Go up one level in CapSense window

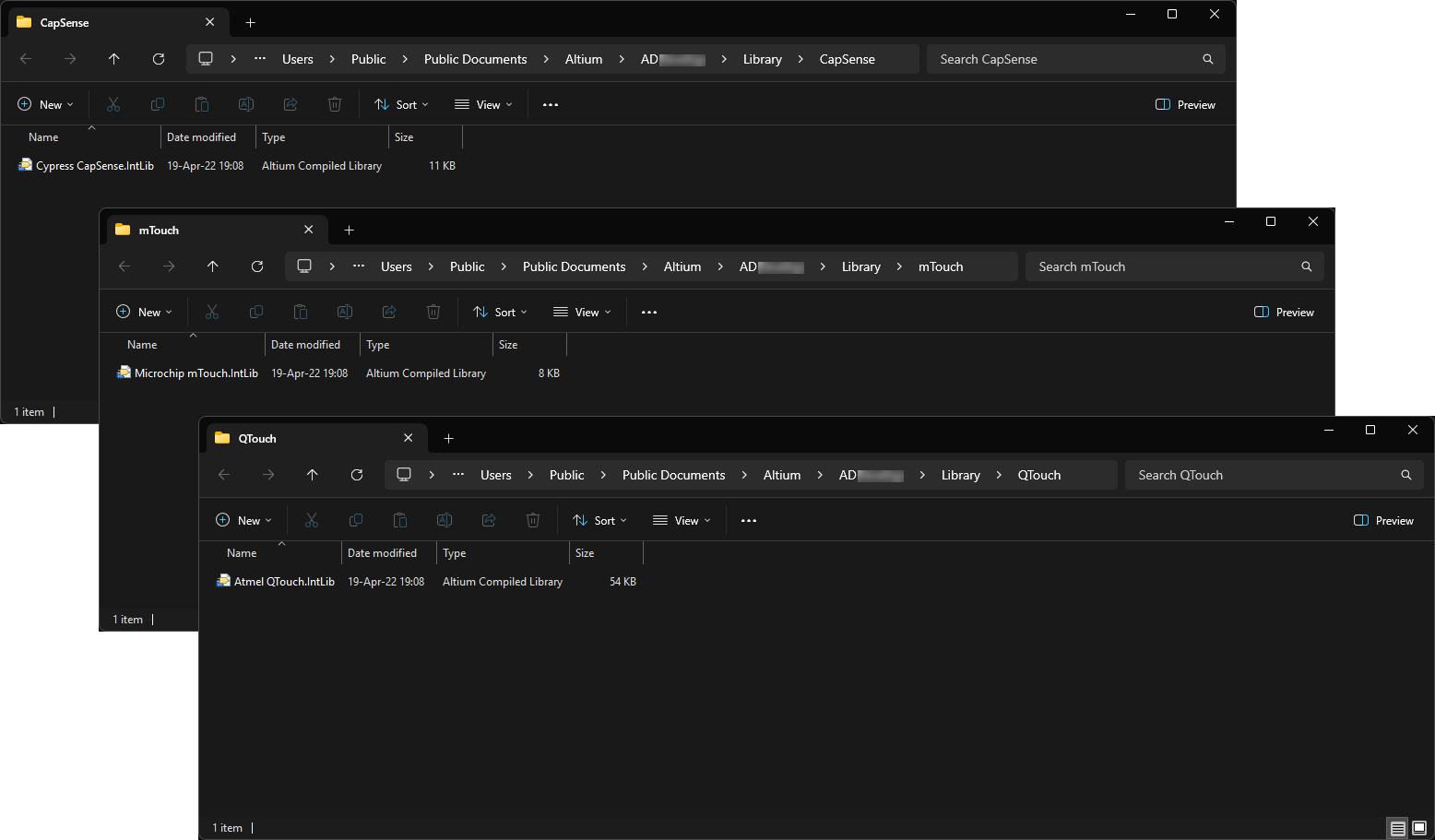[x=114, y=59]
